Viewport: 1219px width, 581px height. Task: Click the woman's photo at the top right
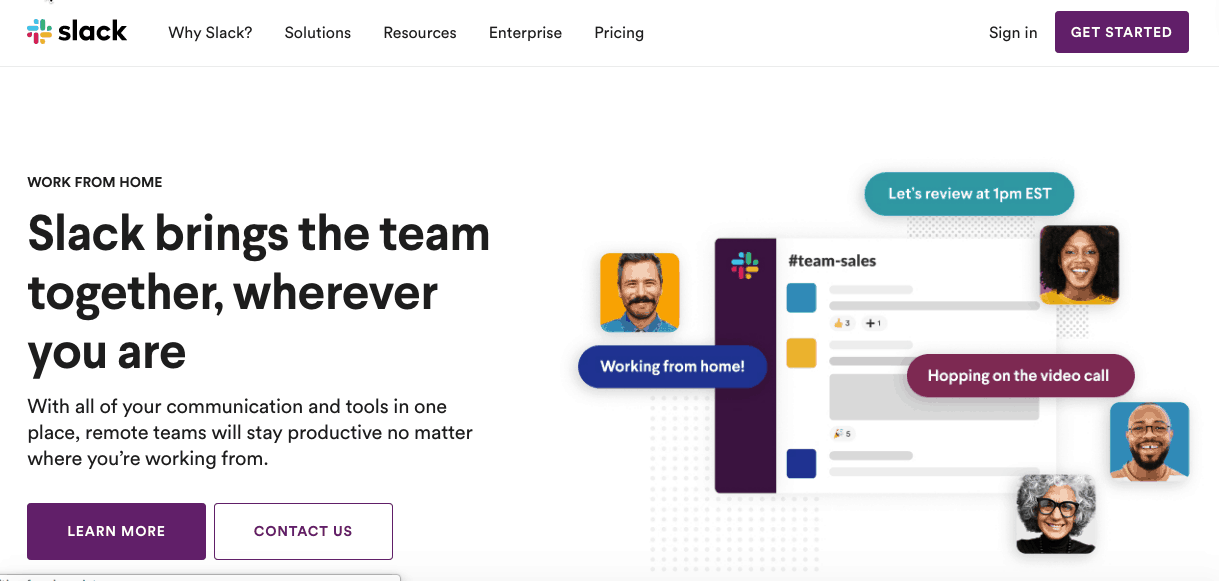1079,264
